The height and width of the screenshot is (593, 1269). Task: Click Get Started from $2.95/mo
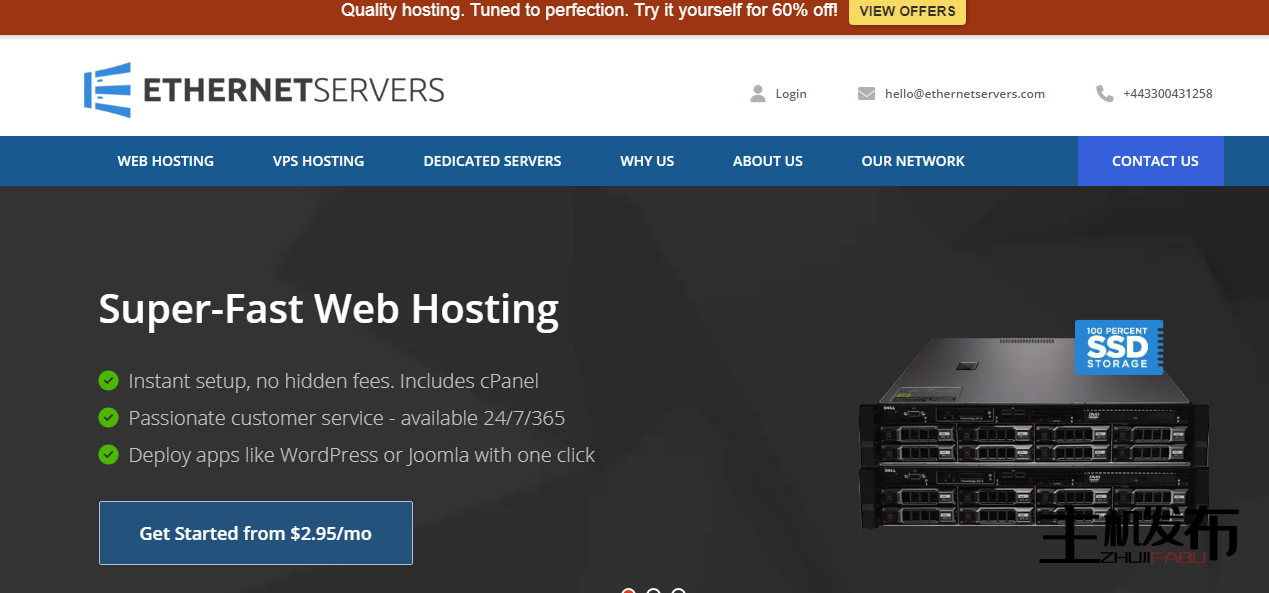pos(256,533)
